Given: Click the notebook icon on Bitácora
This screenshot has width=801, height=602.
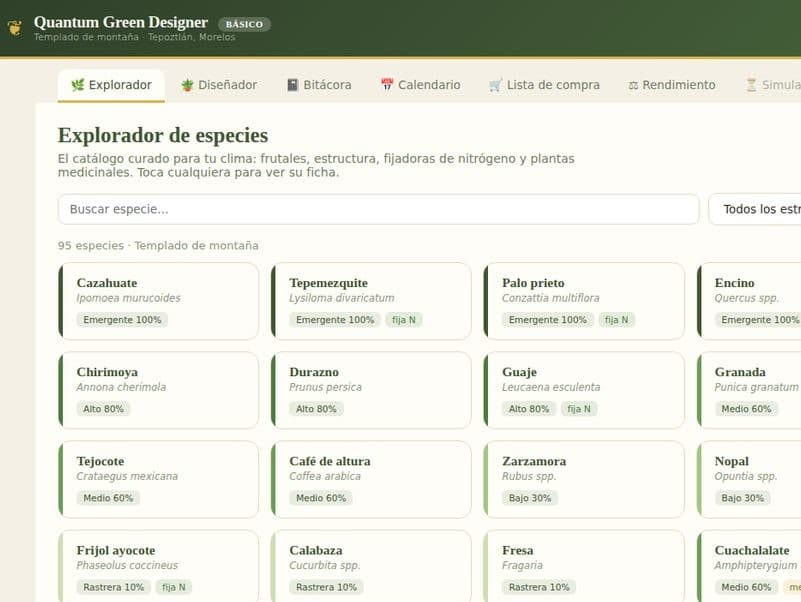Looking at the screenshot, I should tap(292, 85).
